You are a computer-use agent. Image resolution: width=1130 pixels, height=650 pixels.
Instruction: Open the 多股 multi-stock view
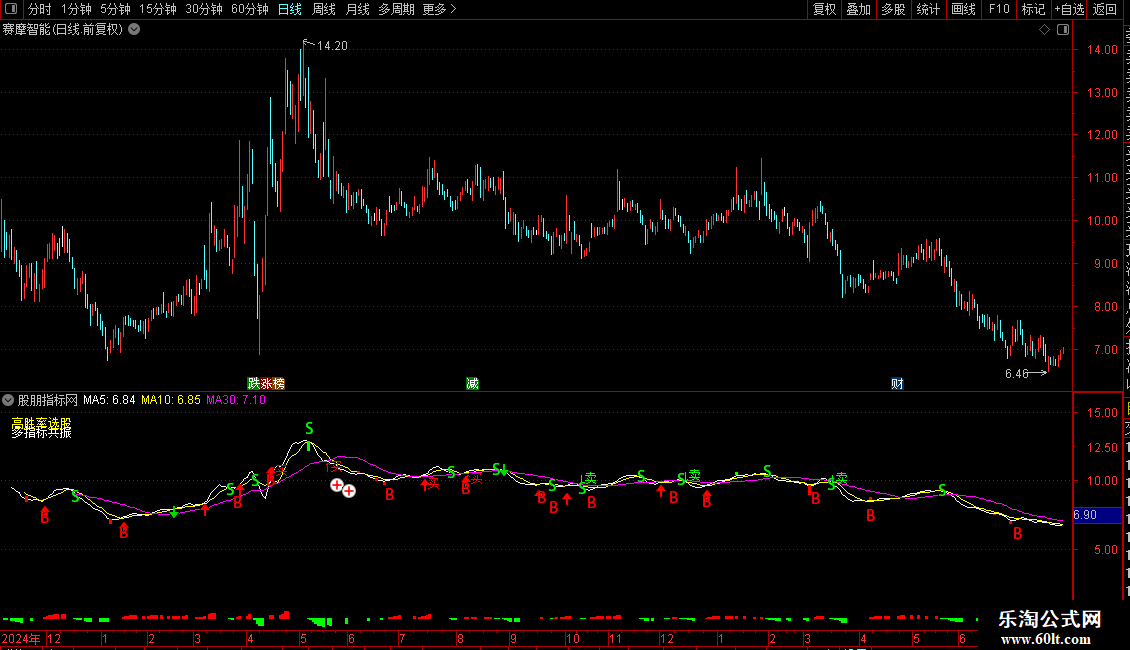pos(894,9)
